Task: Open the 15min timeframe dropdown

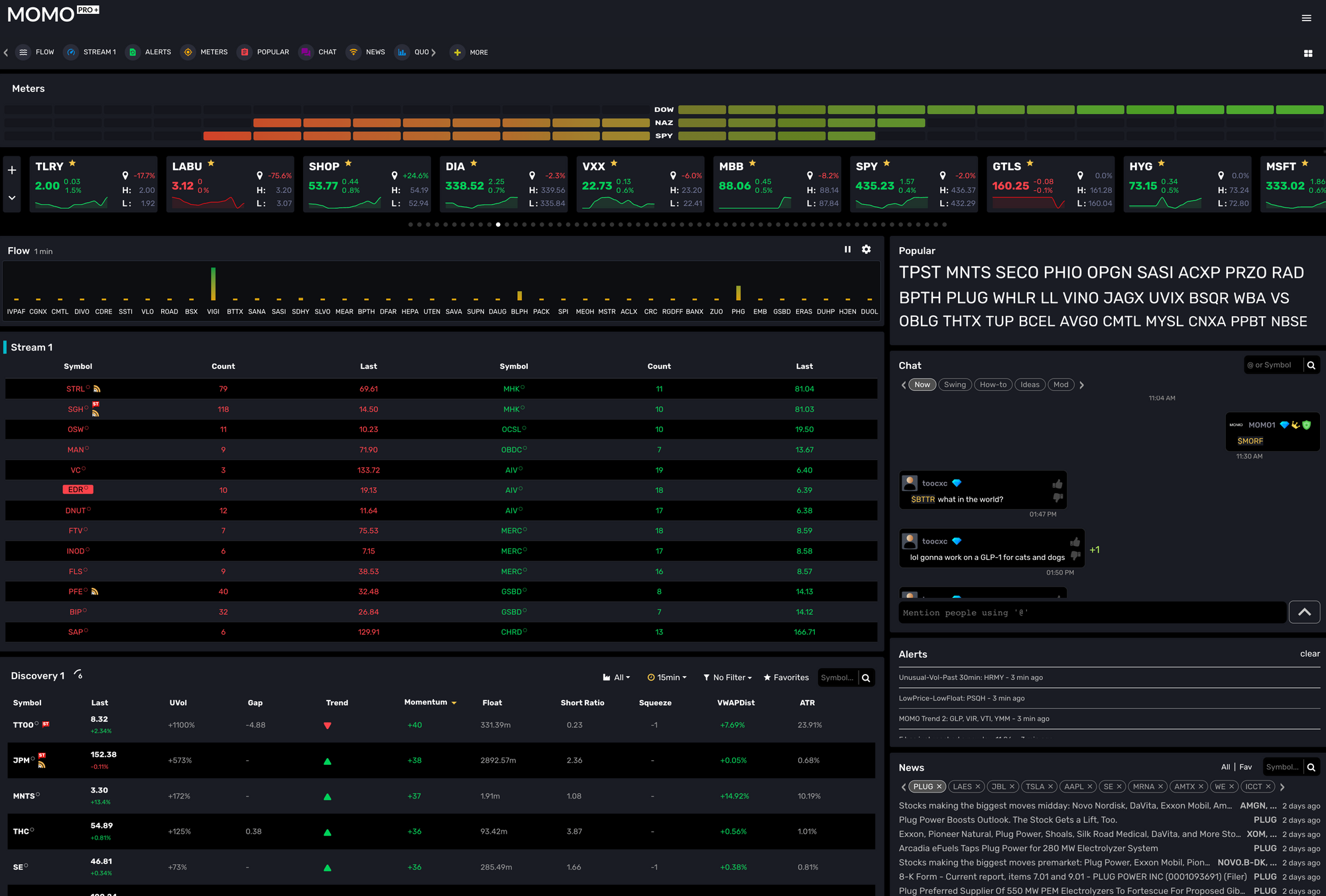Action: tap(667, 677)
